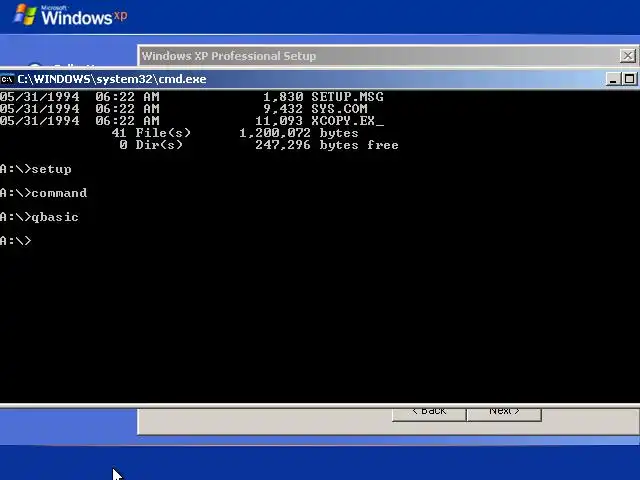The height and width of the screenshot is (480, 640).
Task: Click the 247,296 bytes free value
Action: (327, 145)
